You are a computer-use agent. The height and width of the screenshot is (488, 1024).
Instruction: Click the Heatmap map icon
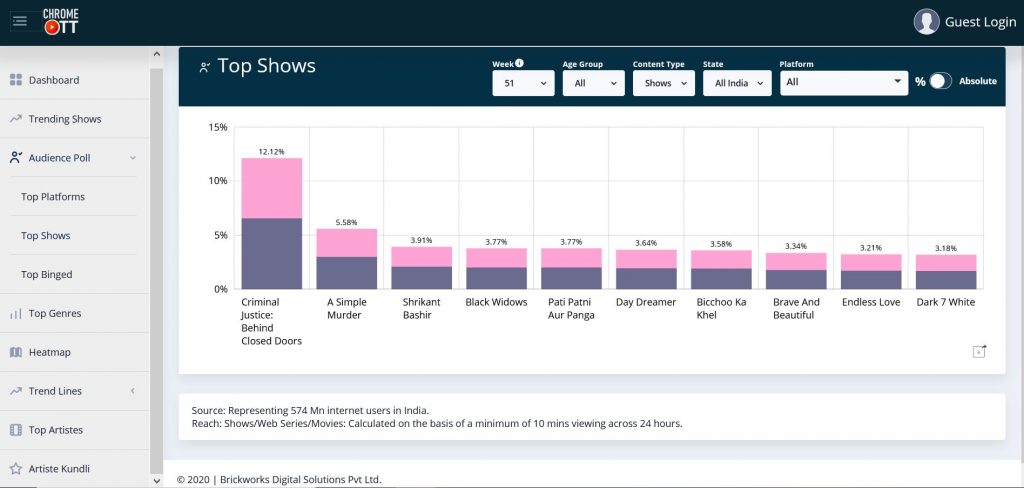coord(16,352)
